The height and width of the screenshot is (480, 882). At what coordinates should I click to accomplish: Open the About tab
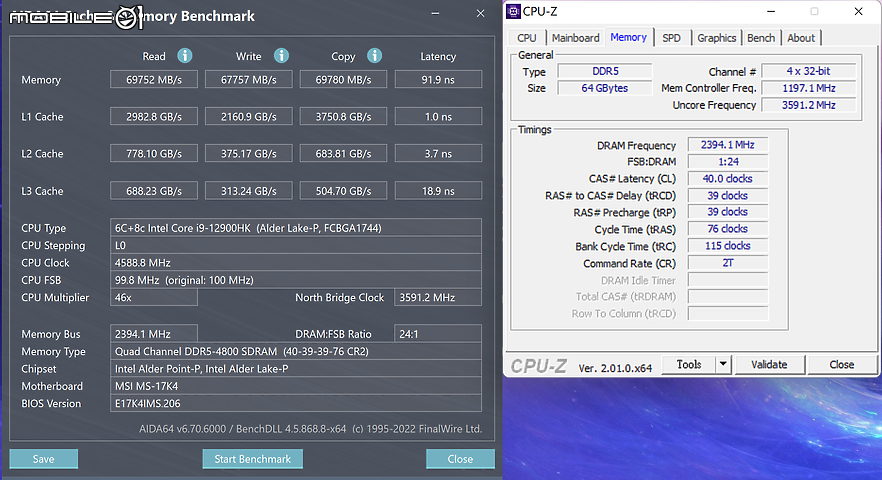(x=801, y=38)
